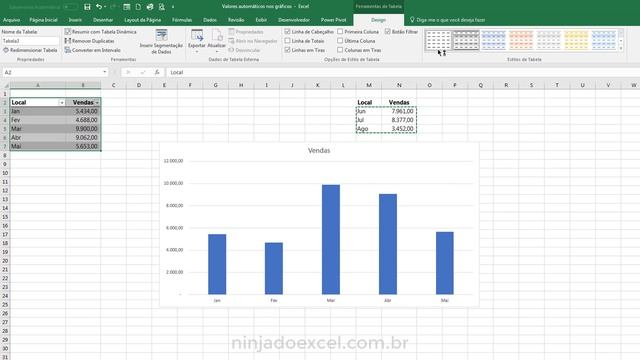
Task: Click Remover Duplicatas button
Action: (89, 41)
